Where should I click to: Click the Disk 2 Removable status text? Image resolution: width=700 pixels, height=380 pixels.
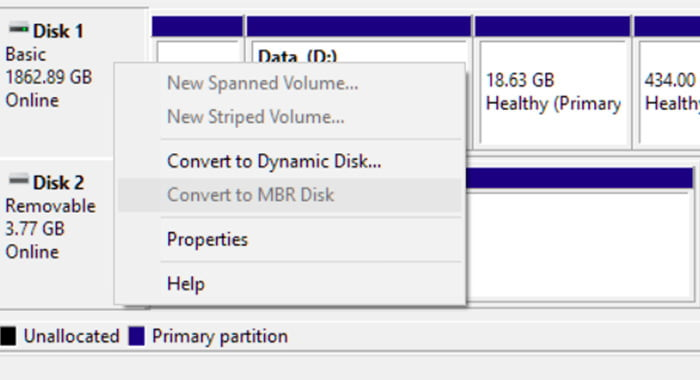50,206
